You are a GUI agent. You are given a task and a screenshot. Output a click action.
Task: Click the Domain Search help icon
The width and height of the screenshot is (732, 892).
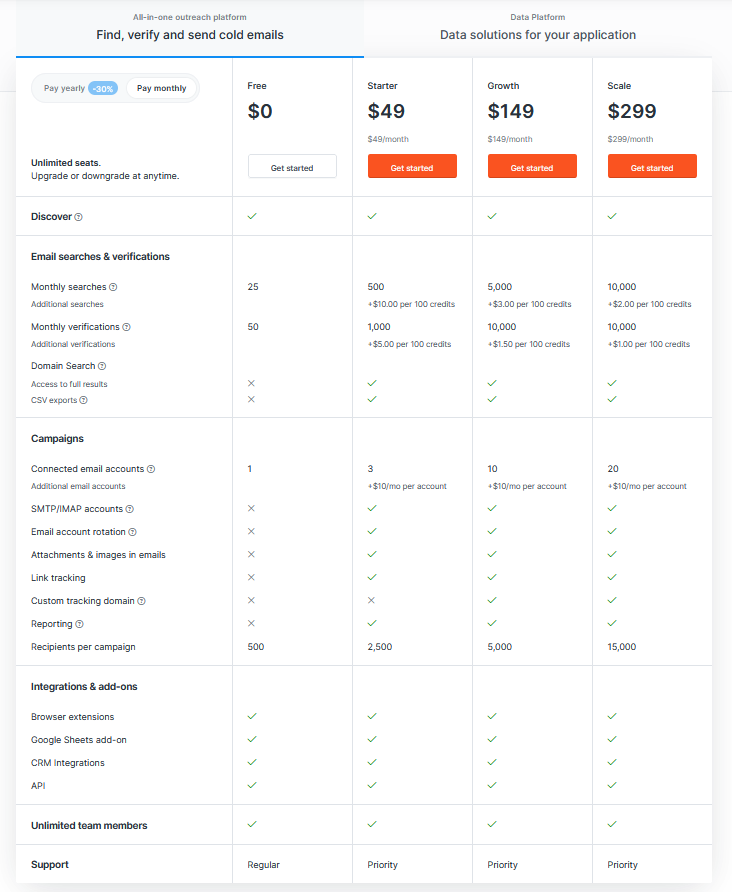(x=102, y=366)
